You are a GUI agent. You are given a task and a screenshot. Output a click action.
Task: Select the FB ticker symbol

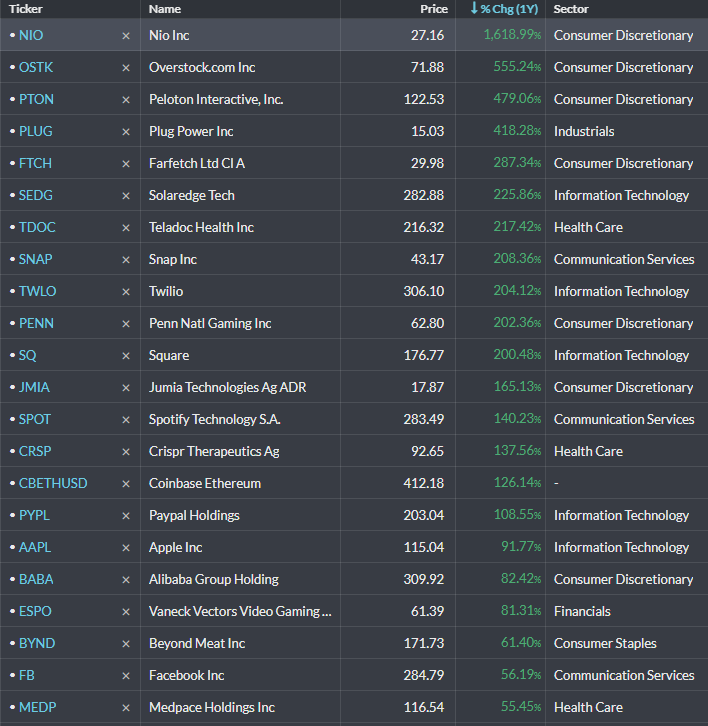tap(27, 675)
